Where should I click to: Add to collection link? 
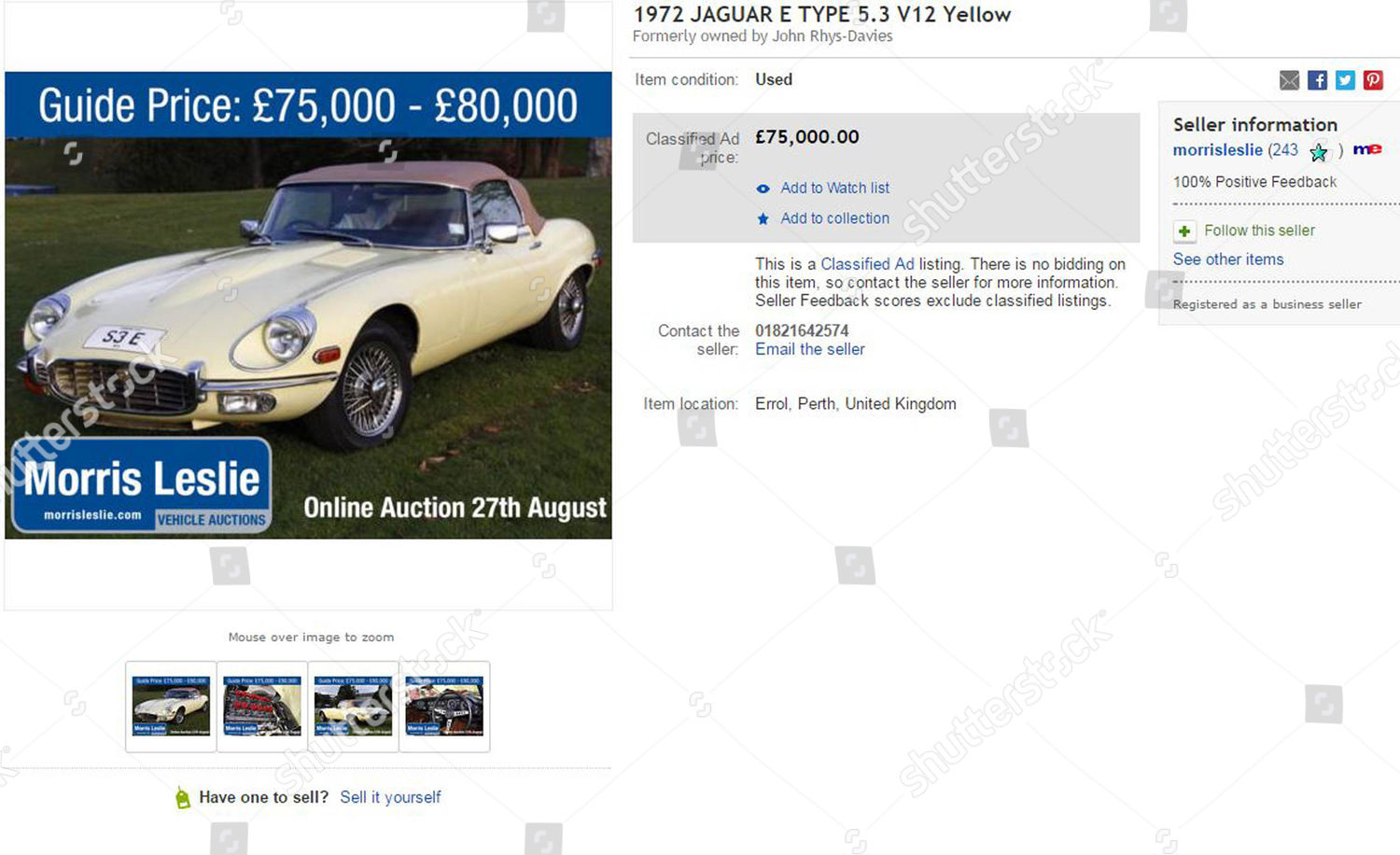coord(834,218)
